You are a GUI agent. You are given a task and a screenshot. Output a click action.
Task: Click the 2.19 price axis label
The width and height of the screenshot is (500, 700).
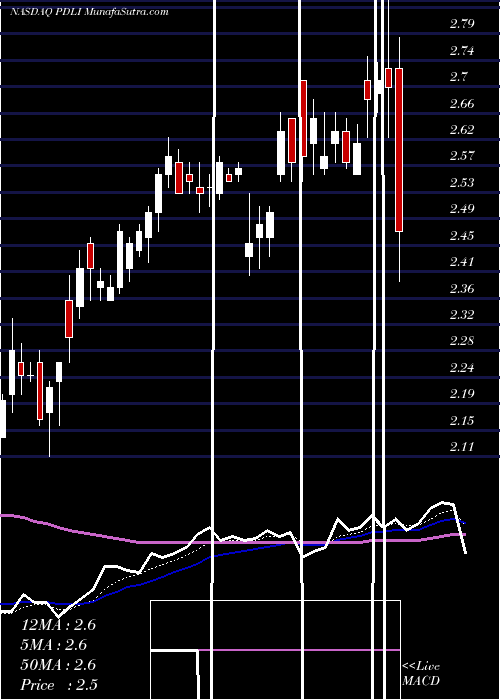click(x=462, y=394)
